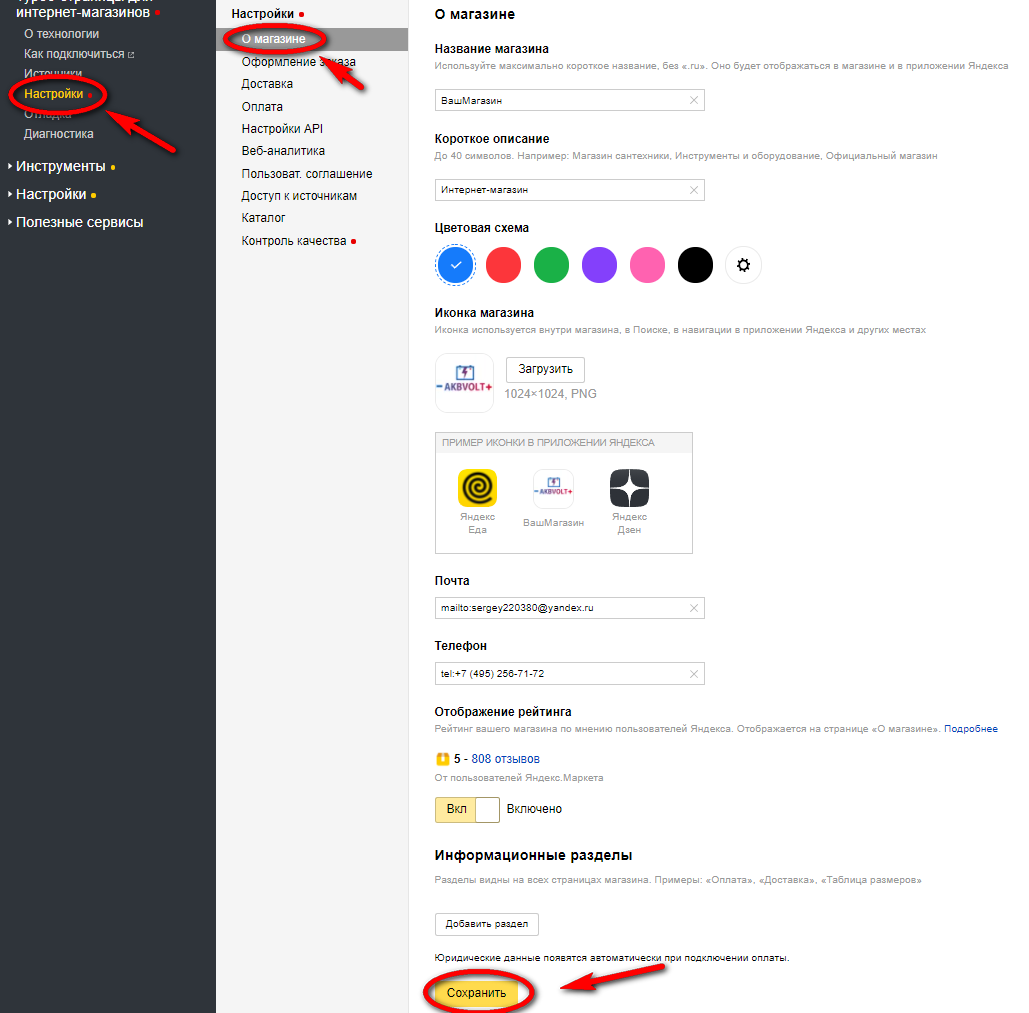This screenshot has width=1029, height=1013.
Task: Choose the pink color scheme
Action: click(x=647, y=265)
